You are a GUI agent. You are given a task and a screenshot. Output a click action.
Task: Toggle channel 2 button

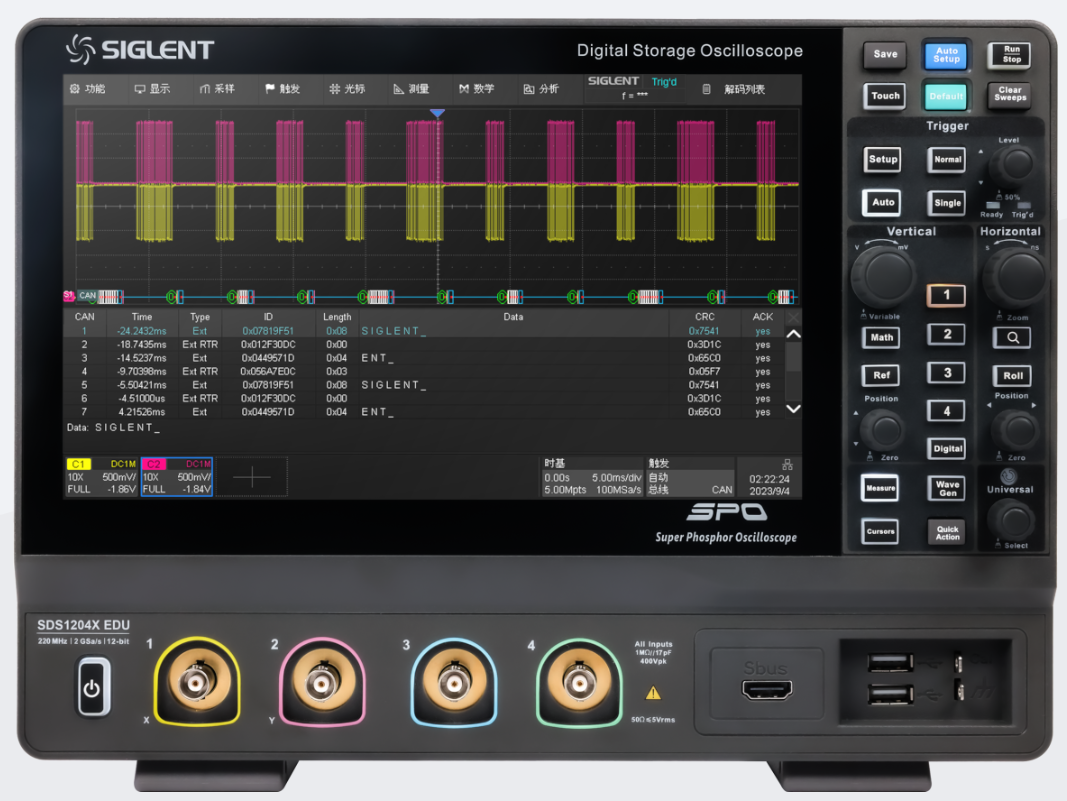(947, 334)
